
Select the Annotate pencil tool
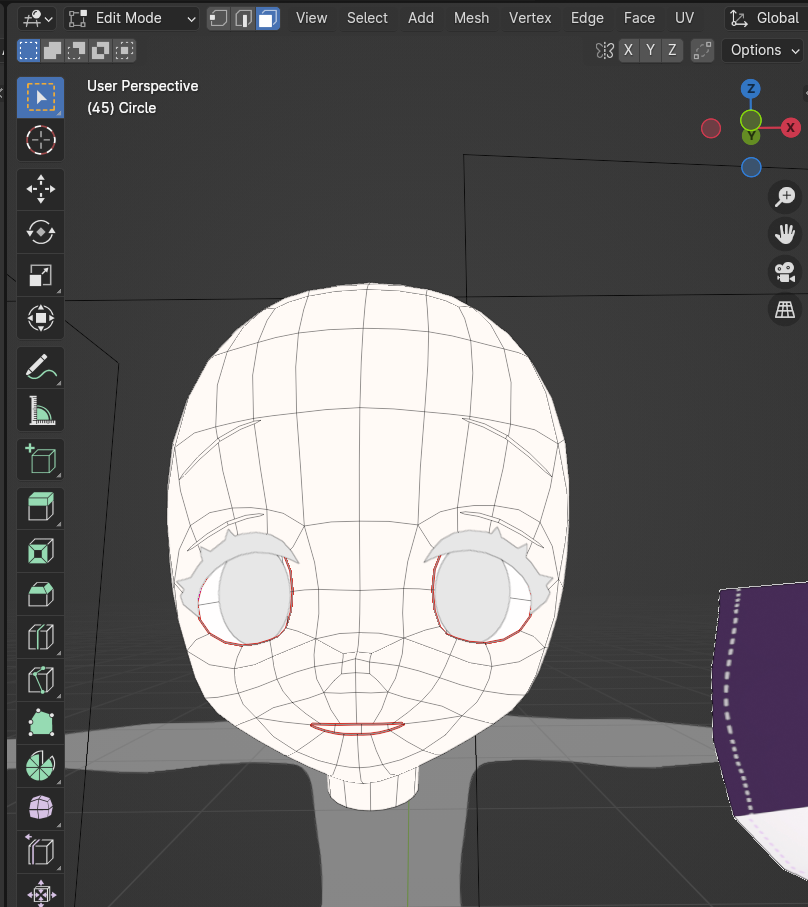point(40,367)
